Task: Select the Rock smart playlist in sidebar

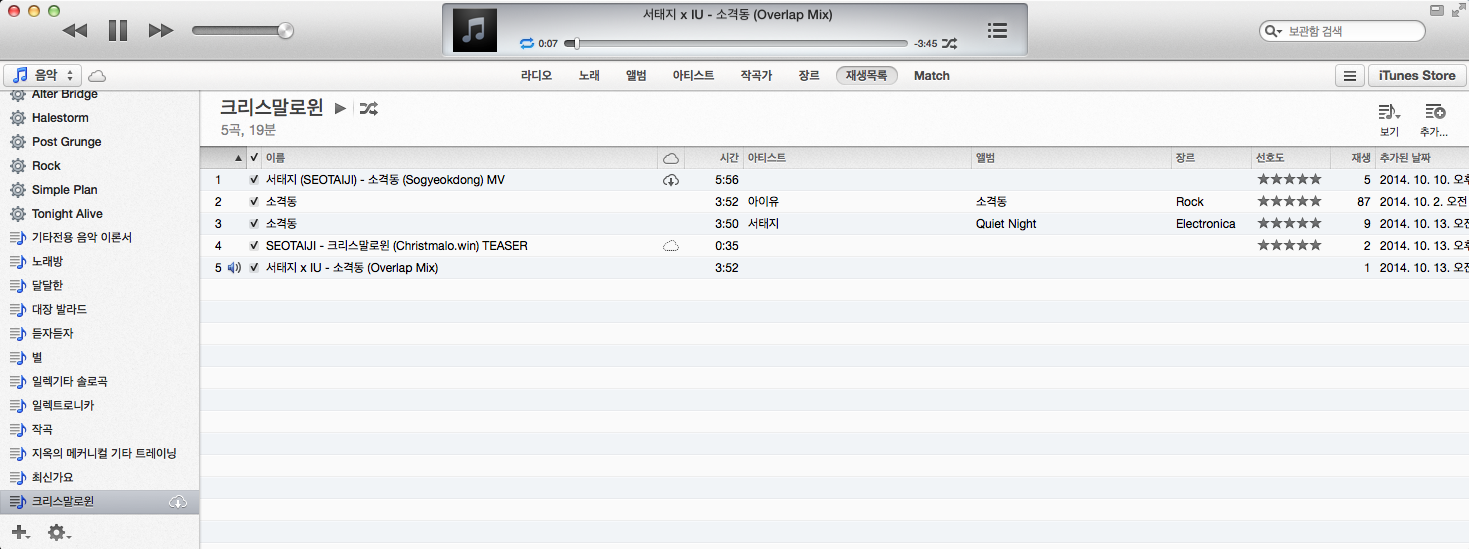Action: click(46, 166)
